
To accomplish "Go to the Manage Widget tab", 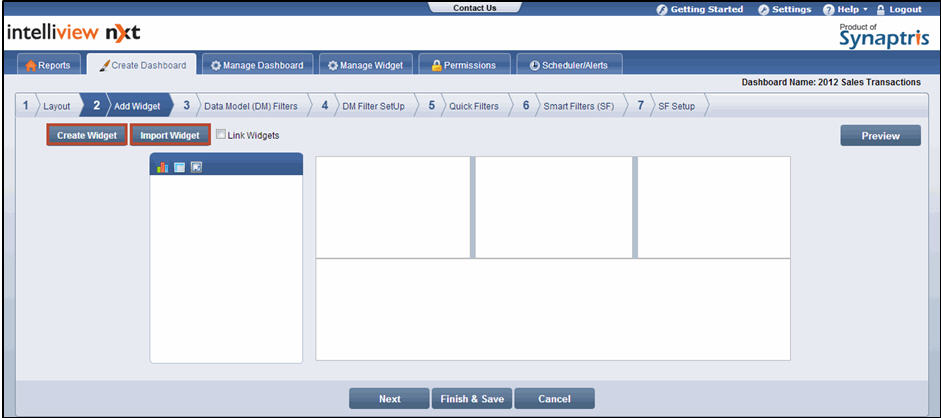I will (x=365, y=65).
